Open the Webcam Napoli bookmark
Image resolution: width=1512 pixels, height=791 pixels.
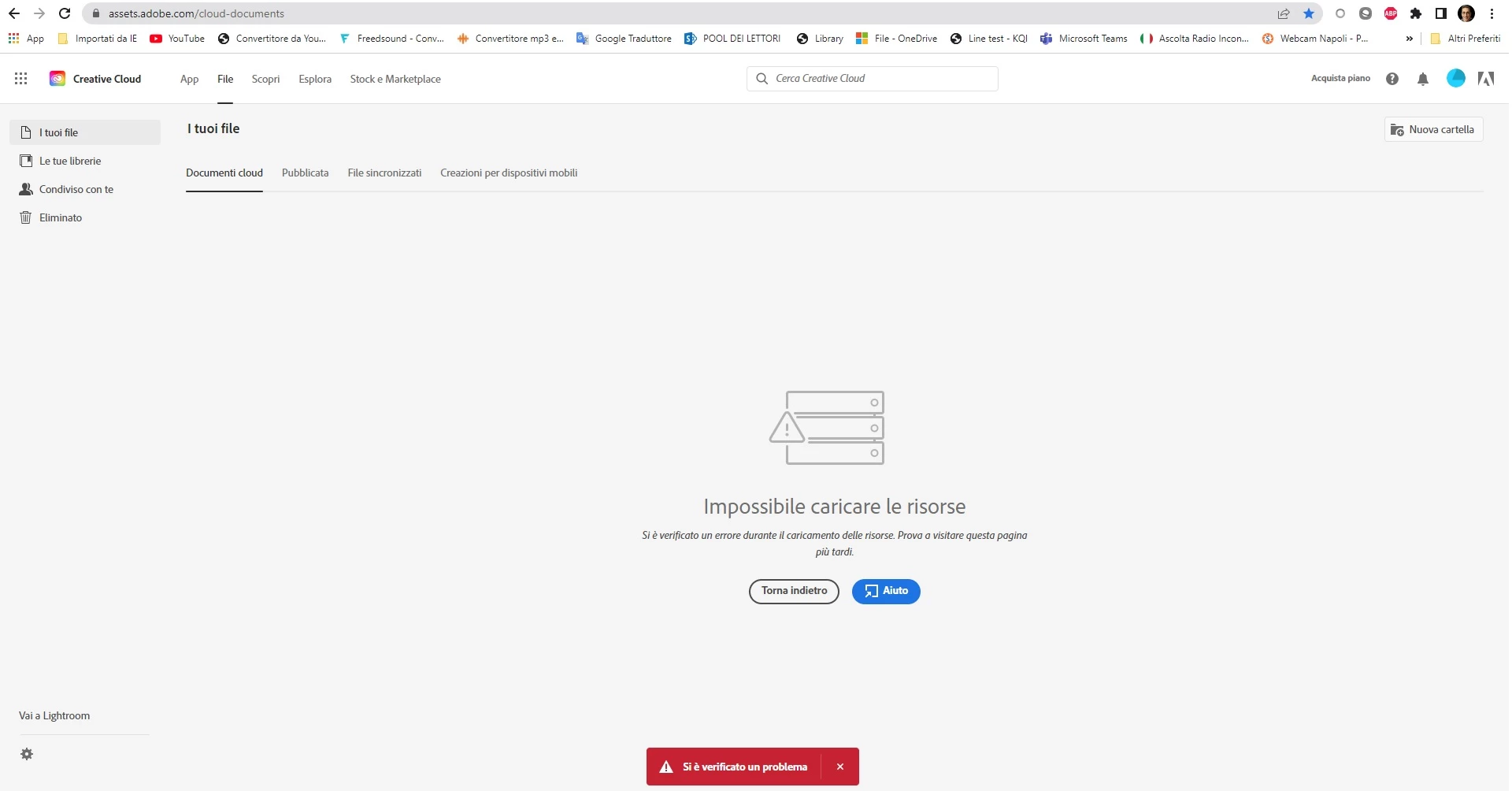(x=1315, y=39)
